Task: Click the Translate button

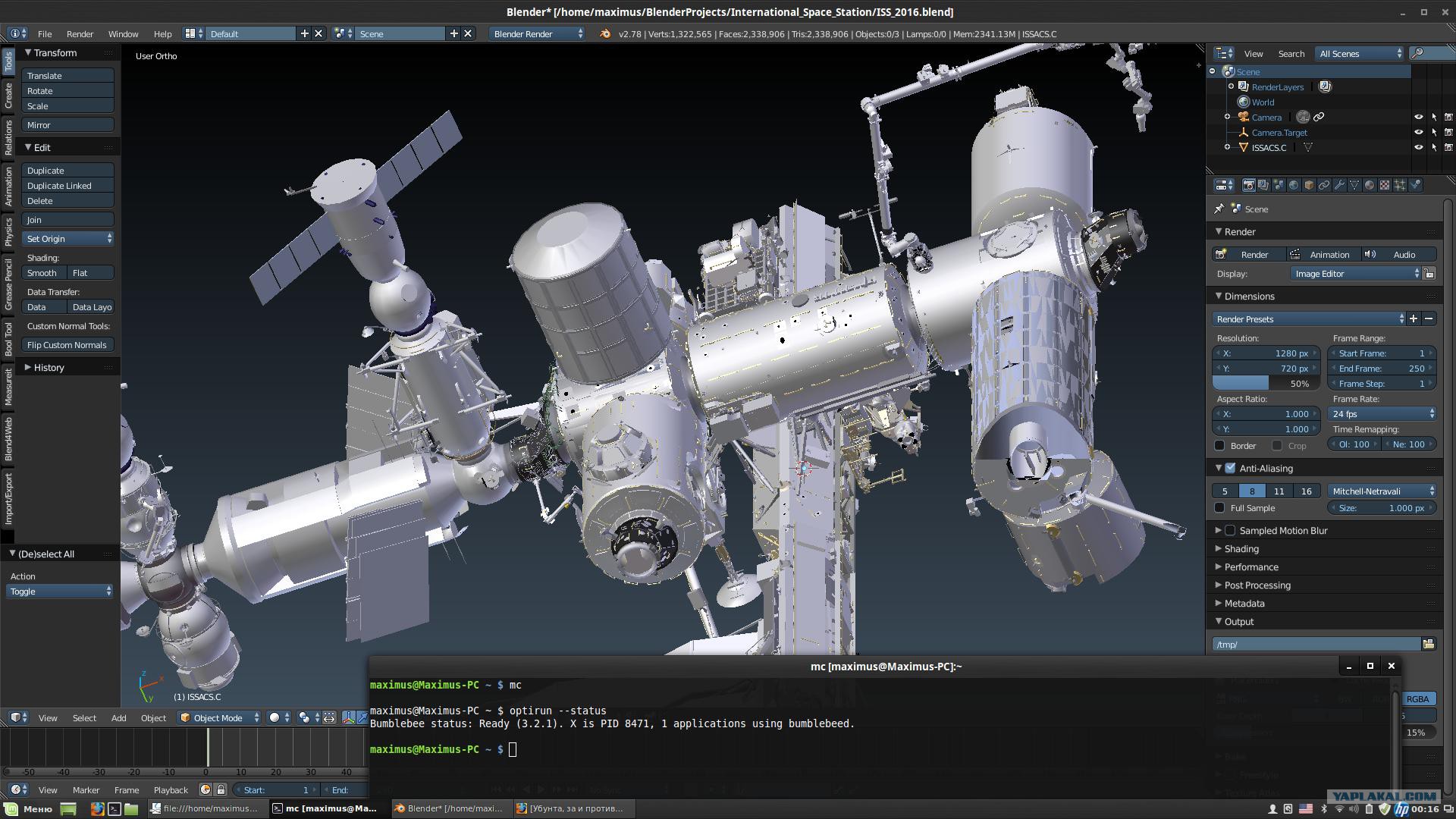Action: [x=68, y=76]
